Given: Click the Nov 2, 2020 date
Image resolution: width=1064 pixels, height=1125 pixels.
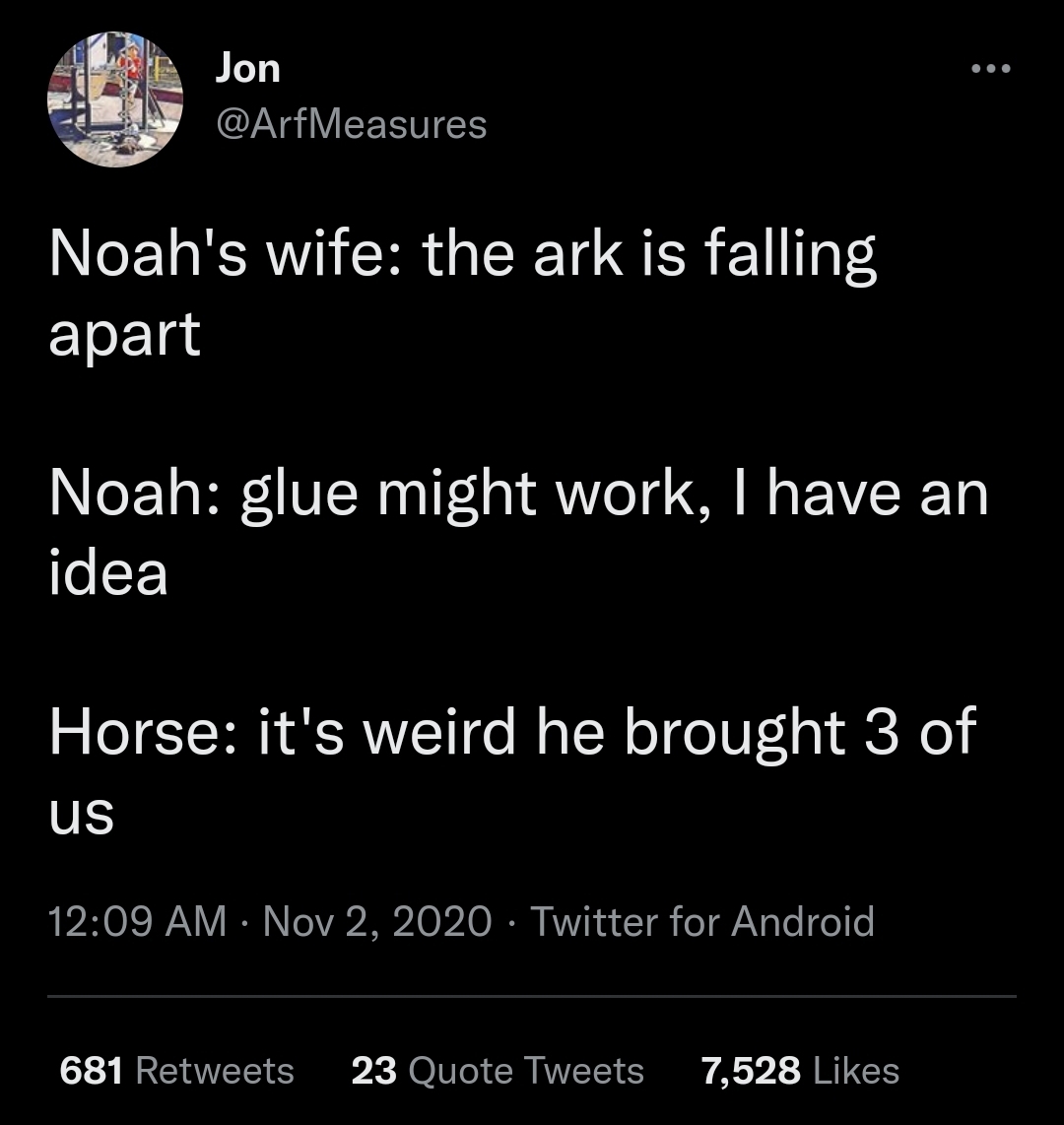Looking at the screenshot, I should tap(377, 922).
